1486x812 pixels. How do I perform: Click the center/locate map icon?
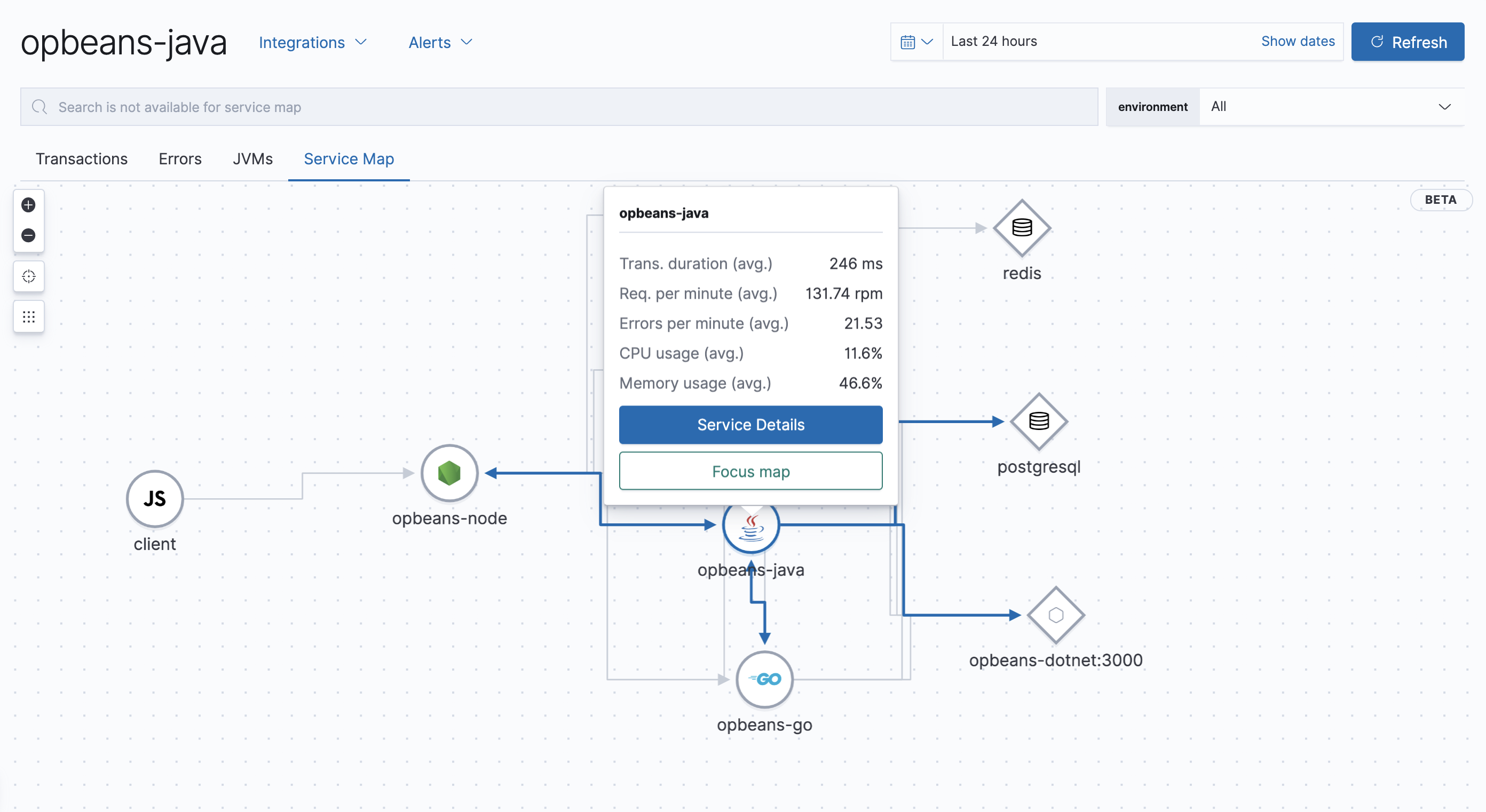[28, 276]
